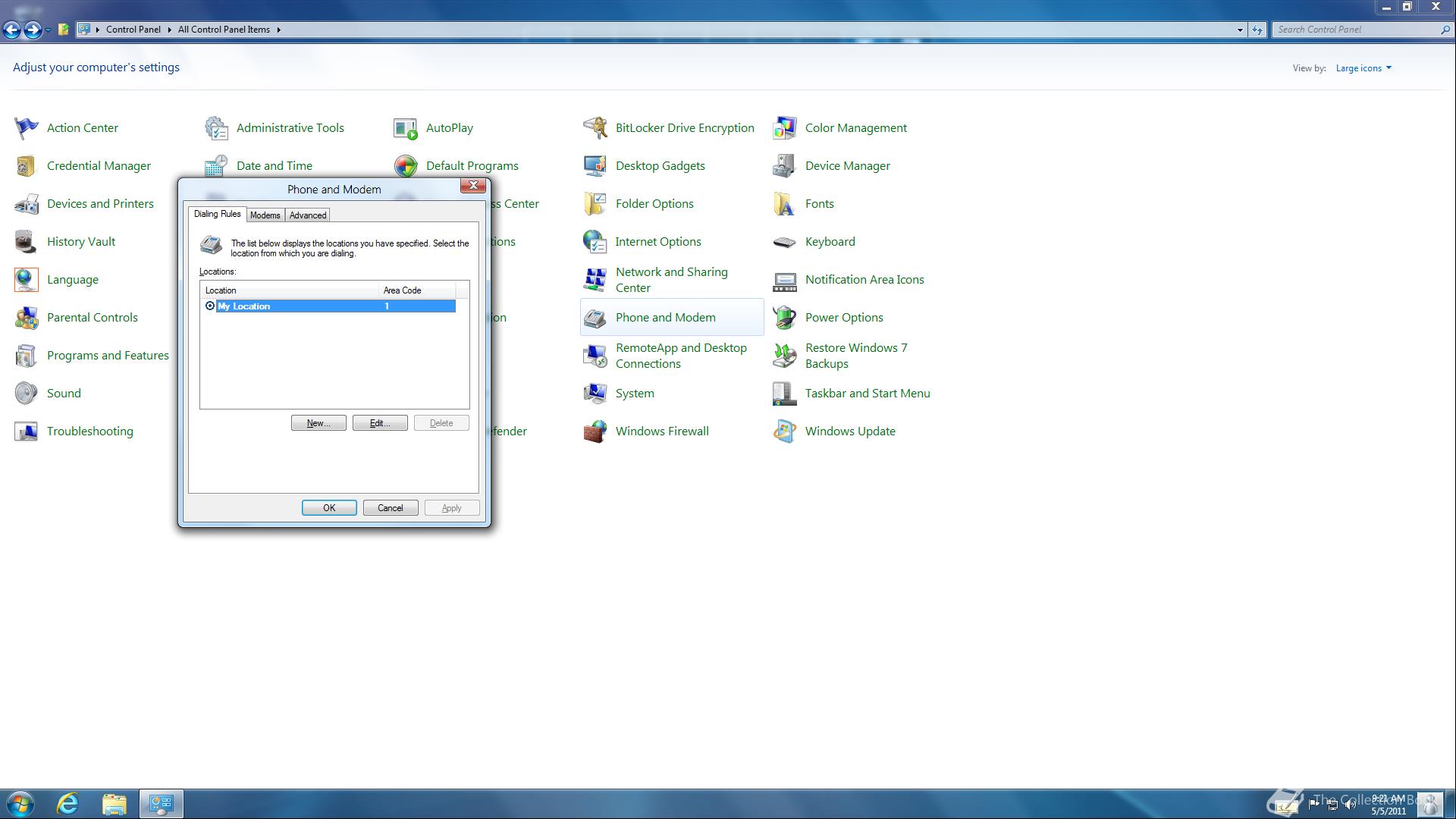Open Device Manager icon
Image resolution: width=1456 pixels, height=819 pixels.
785,166
